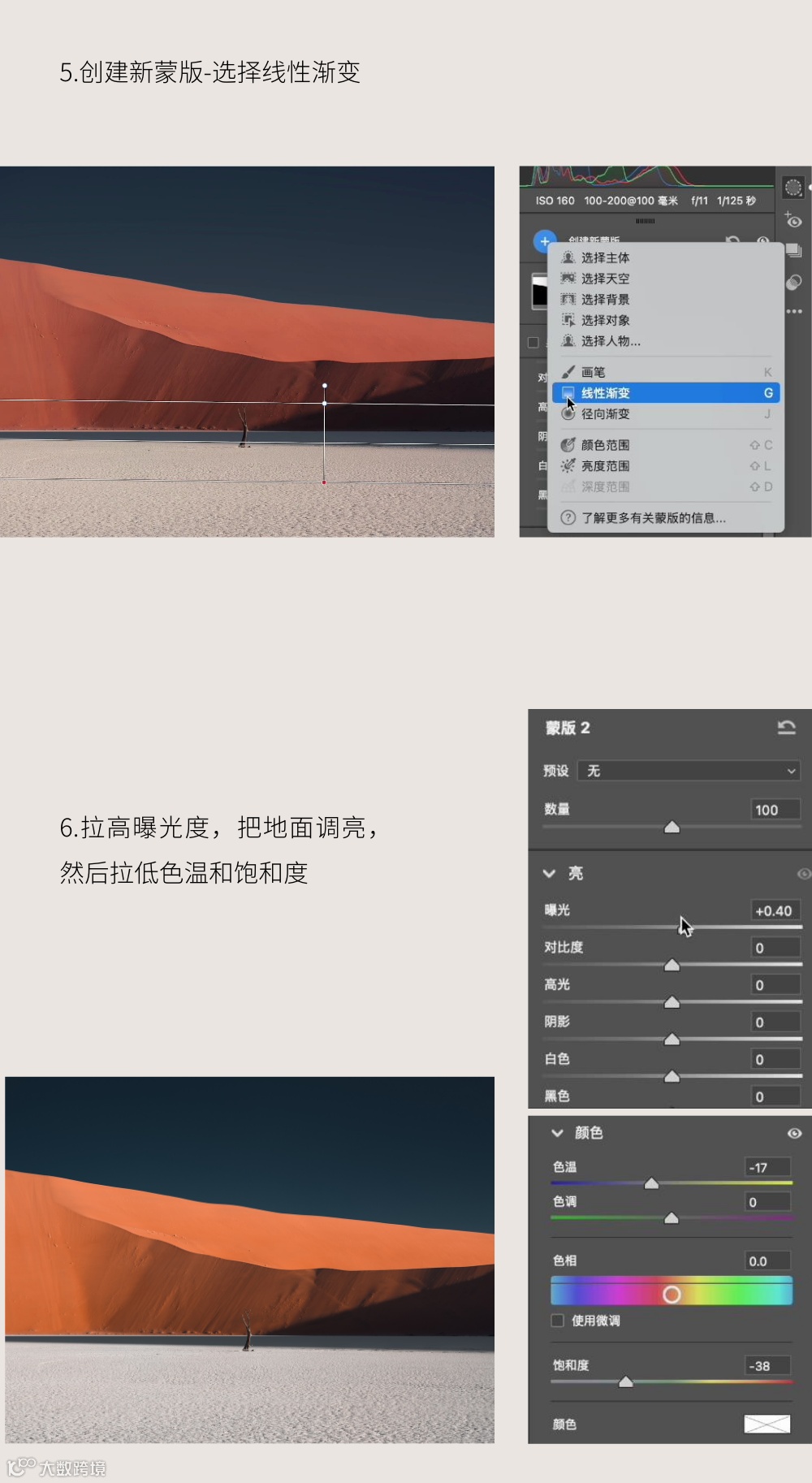Image resolution: width=812 pixels, height=1483 pixels.
Task: Reset 蒙版 2 with undo arrow icon
Action: click(786, 728)
